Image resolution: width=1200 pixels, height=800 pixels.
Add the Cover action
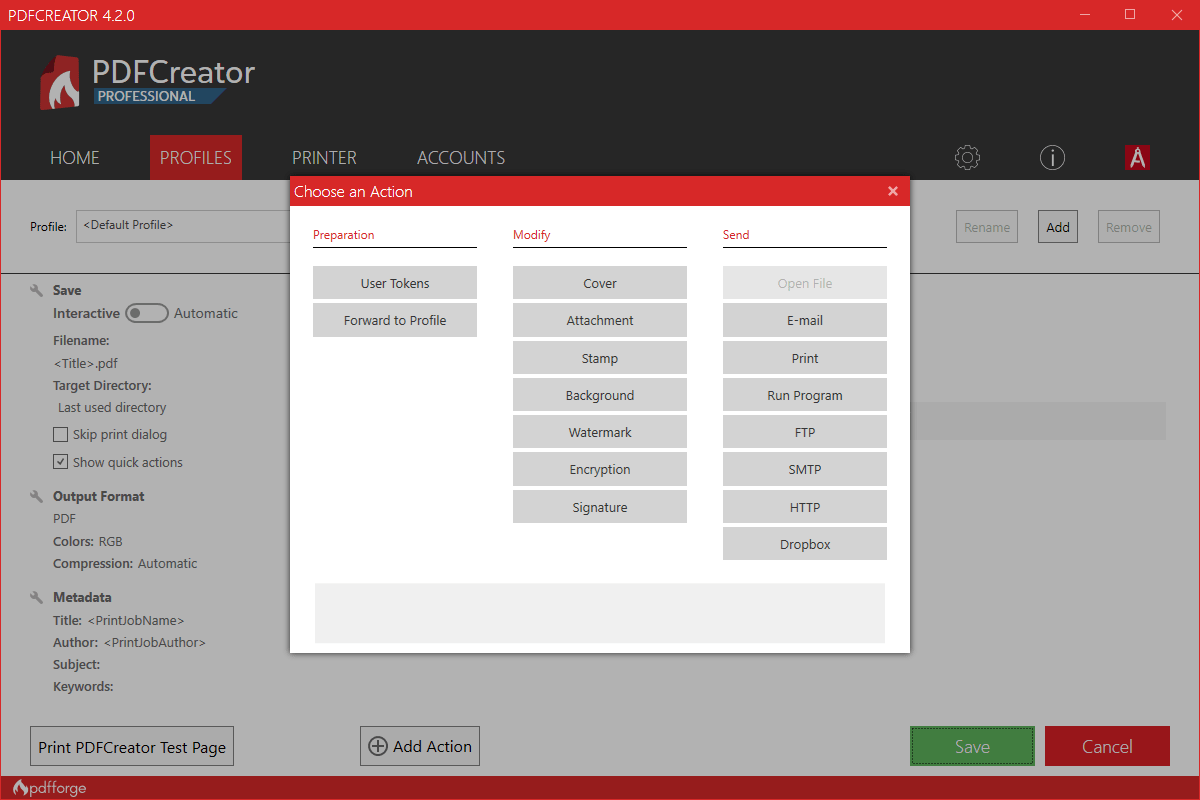[600, 283]
